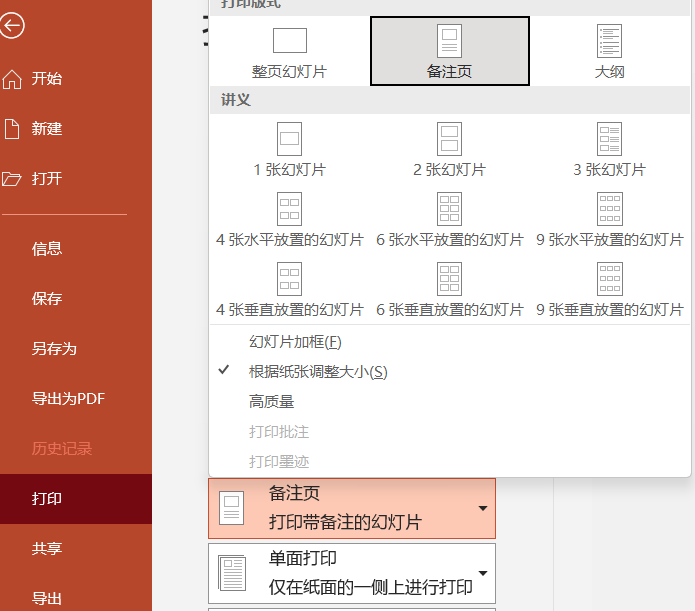Open the 打开 menu item

[47, 179]
